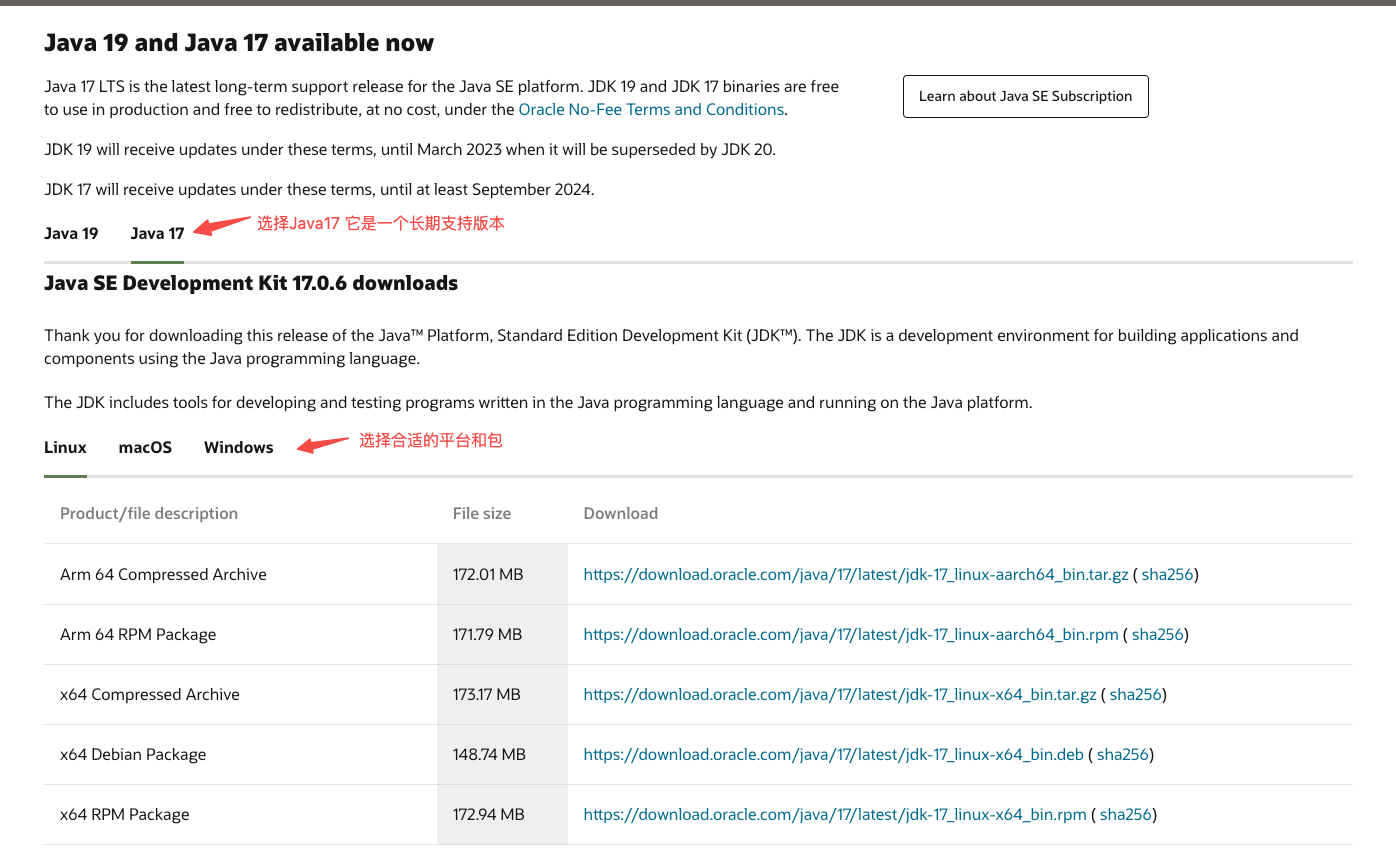Click the 171.79 MB file size

(487, 634)
